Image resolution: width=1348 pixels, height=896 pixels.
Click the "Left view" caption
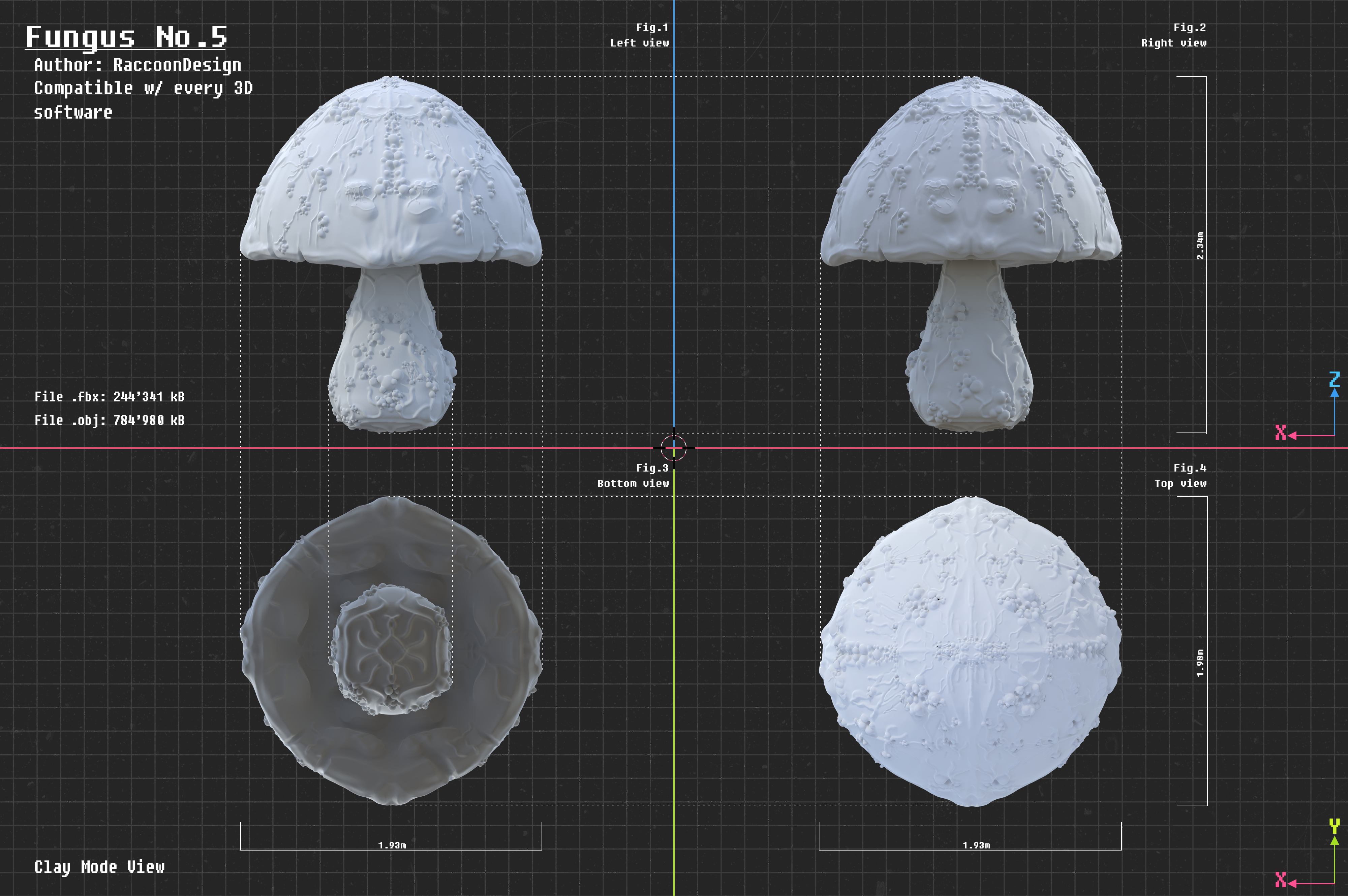tap(639, 43)
